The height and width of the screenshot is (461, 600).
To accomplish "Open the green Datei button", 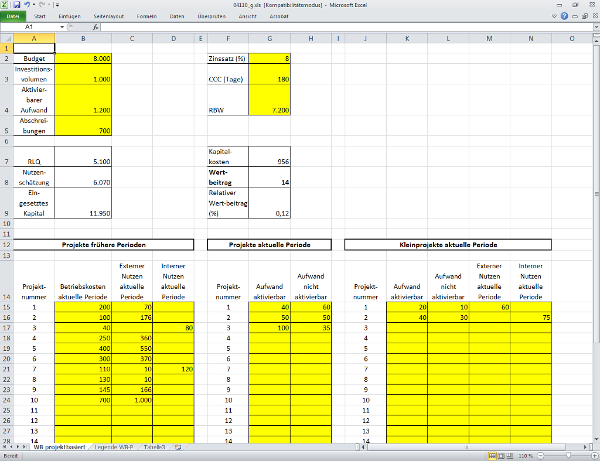I will coord(14,17).
